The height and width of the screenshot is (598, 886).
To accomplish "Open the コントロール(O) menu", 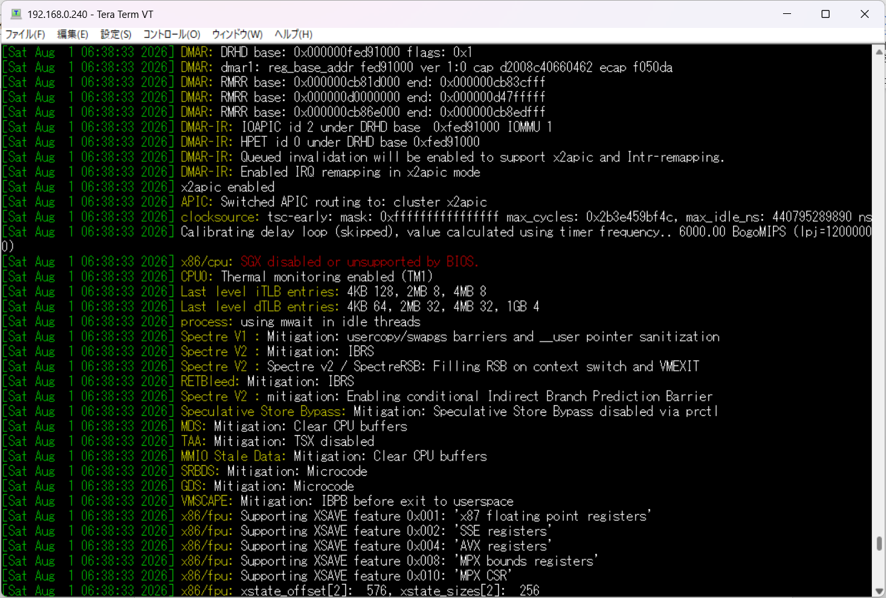I will [172, 34].
